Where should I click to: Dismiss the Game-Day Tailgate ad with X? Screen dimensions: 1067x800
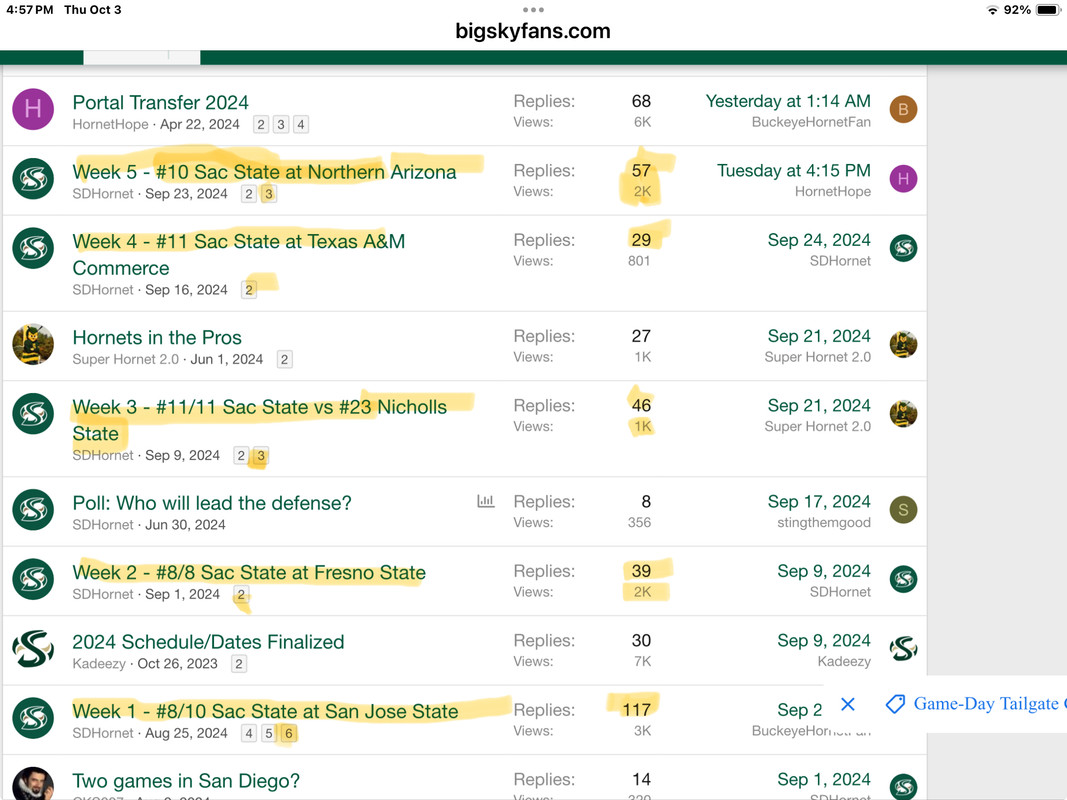847,704
